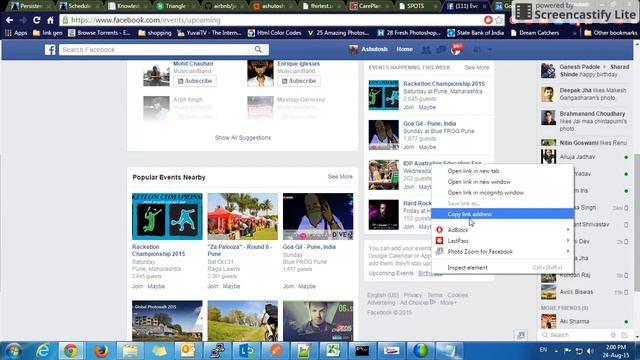Focus the Search Facebook field
Image resolution: width=640 pixels, height=360 pixels.
[x=155, y=49]
